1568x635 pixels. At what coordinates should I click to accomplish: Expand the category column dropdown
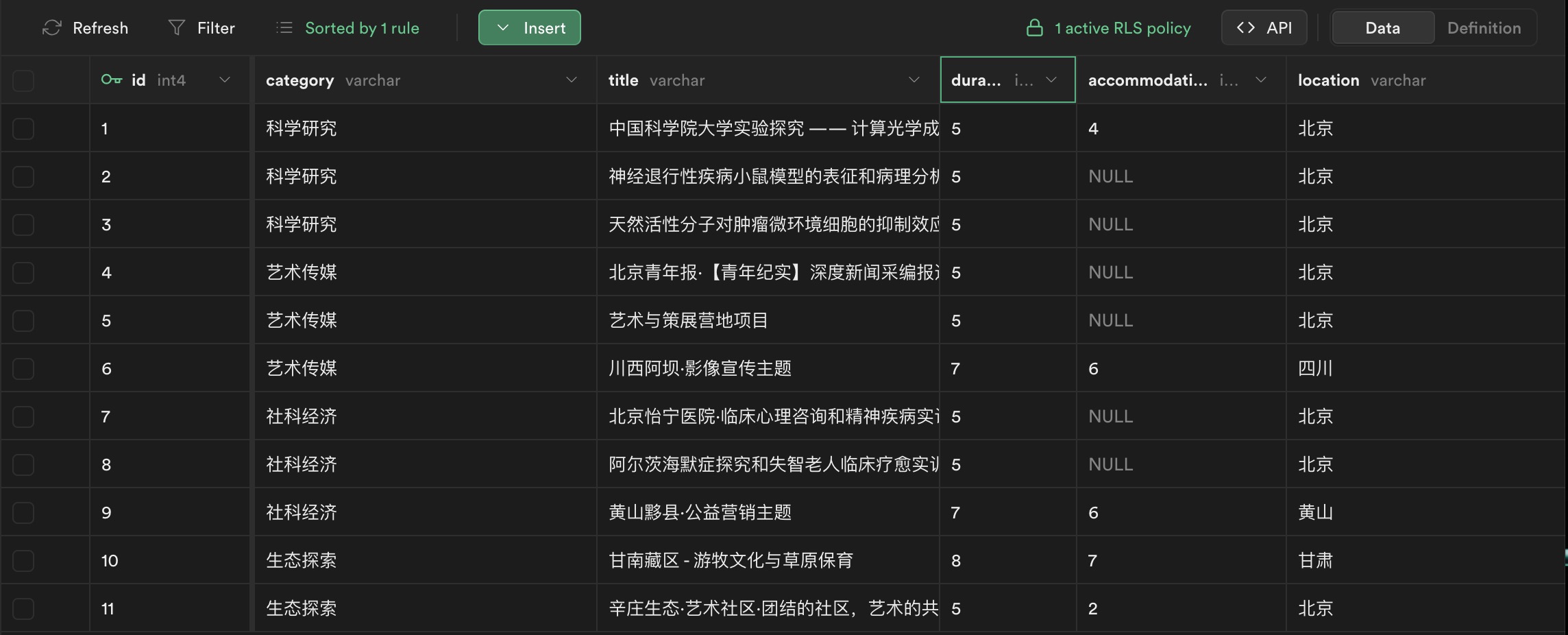572,80
